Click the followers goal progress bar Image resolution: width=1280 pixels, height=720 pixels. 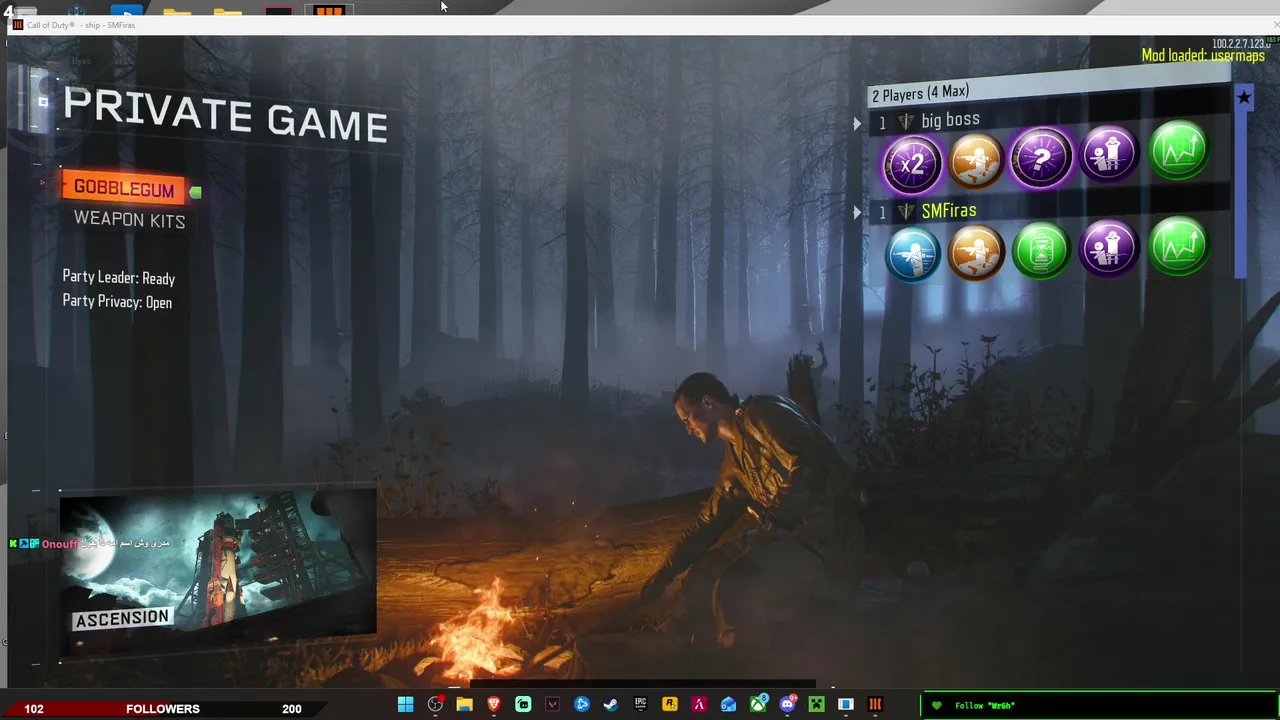(164, 708)
